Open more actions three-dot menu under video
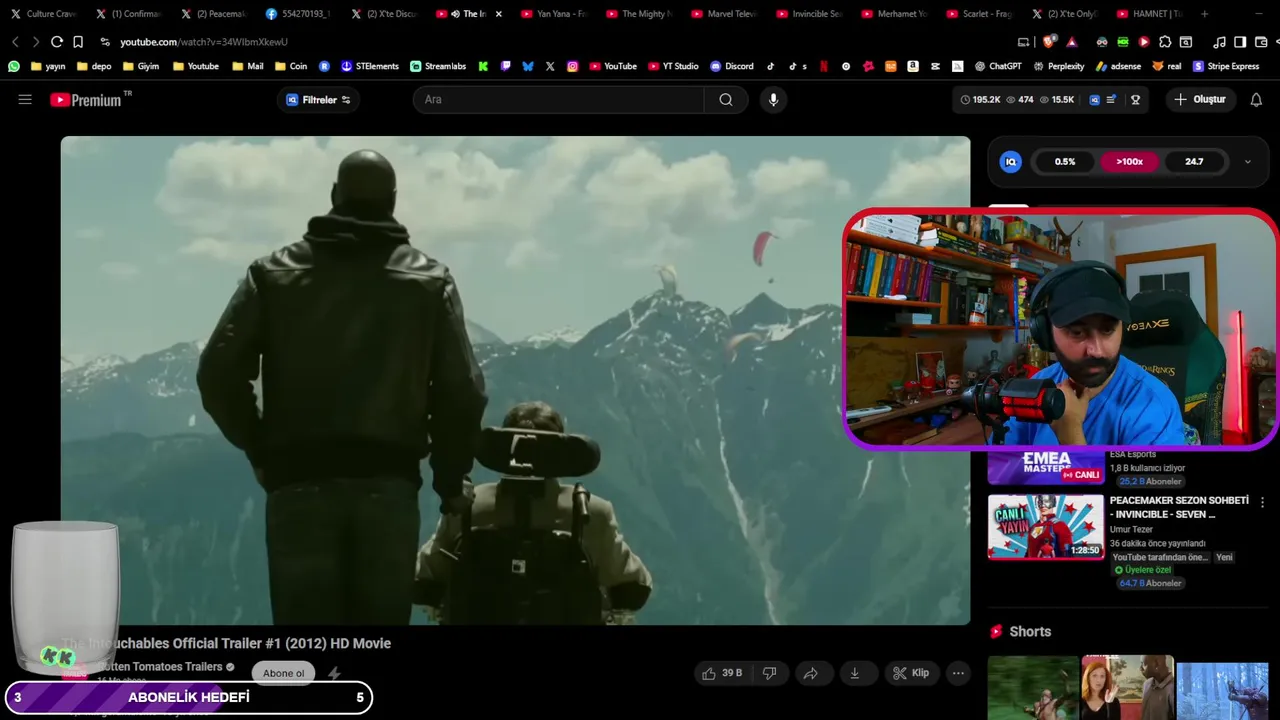This screenshot has height=720, width=1280. pos(958,673)
